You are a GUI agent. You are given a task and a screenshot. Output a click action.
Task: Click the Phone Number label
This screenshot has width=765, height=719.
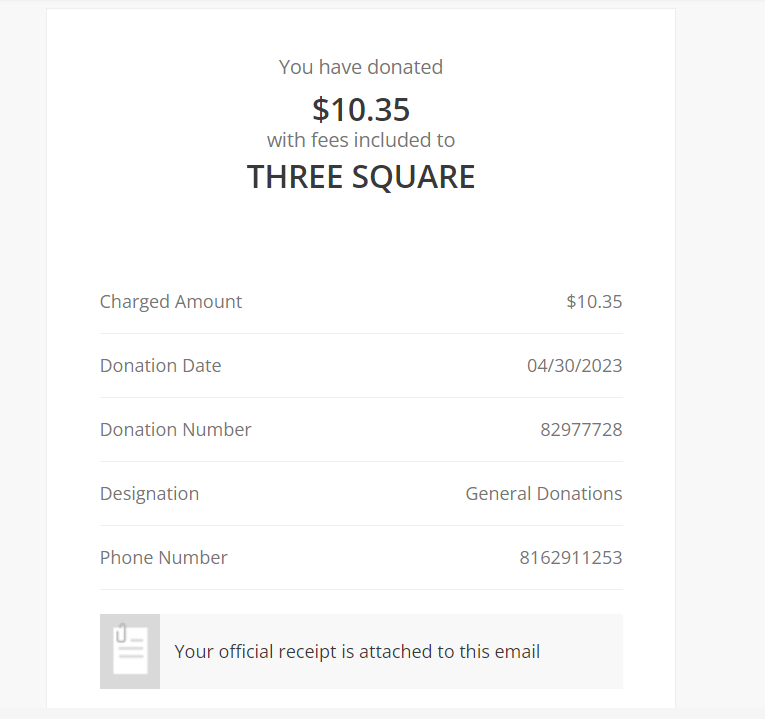click(x=164, y=558)
